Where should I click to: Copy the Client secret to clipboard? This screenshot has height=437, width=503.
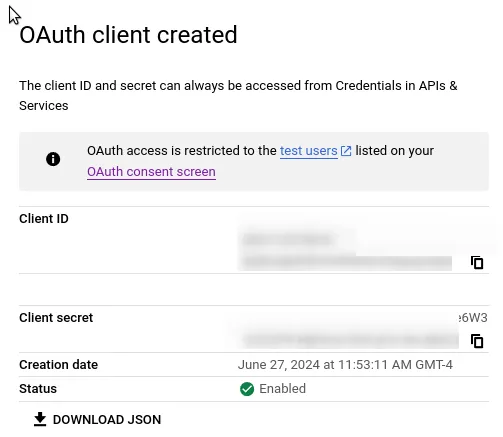477,341
